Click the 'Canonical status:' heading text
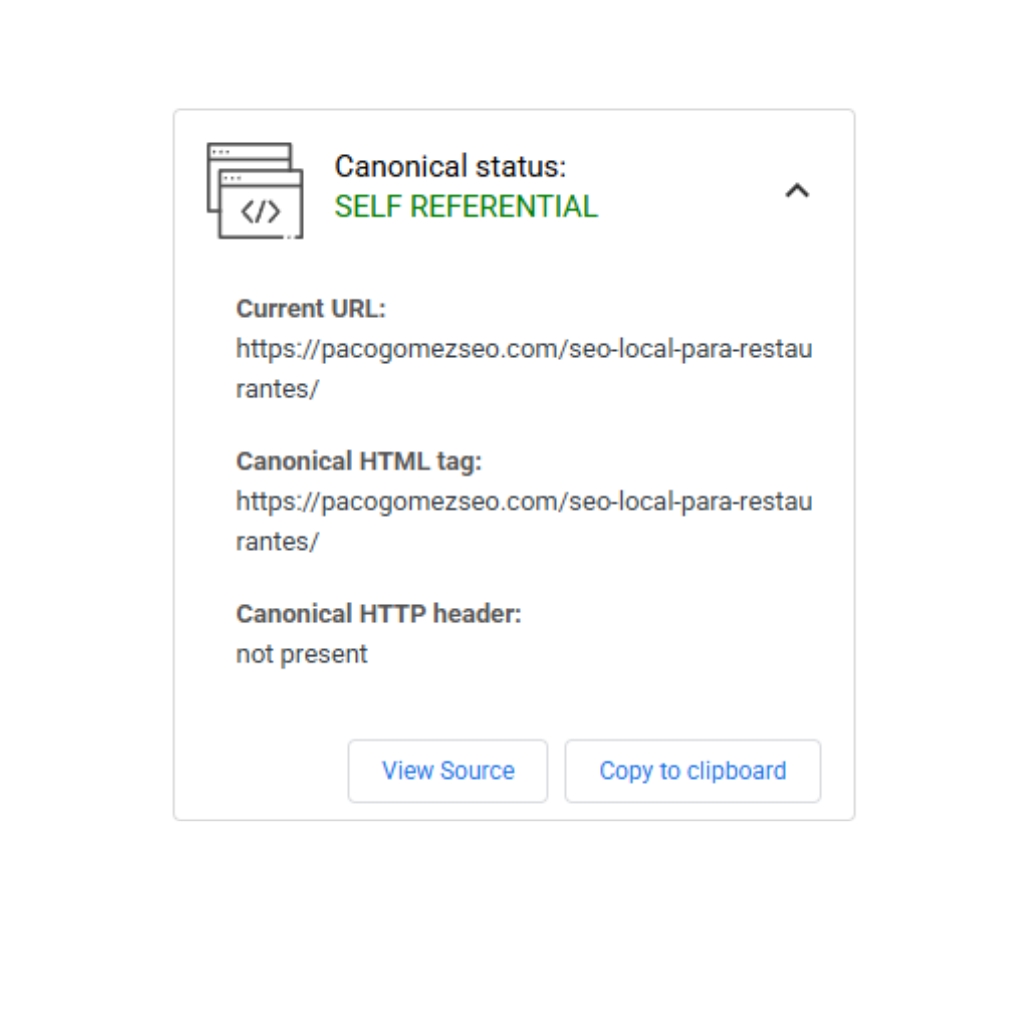The image size is (1024, 1024). [x=450, y=166]
